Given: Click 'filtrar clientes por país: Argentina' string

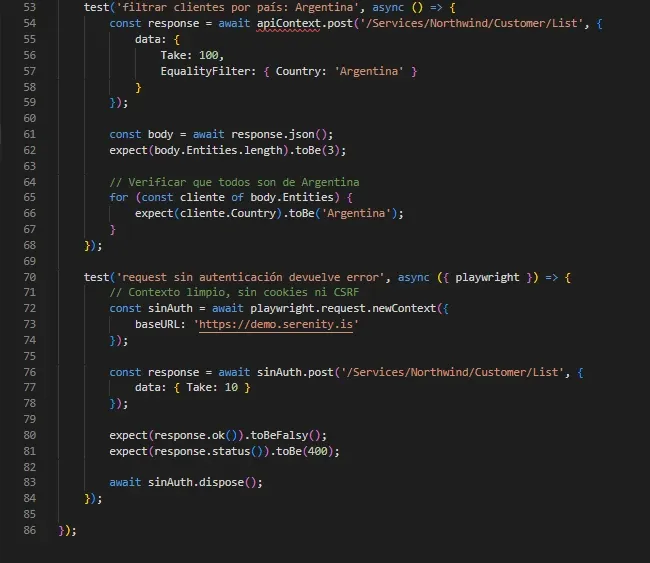Looking at the screenshot, I should [237, 7].
